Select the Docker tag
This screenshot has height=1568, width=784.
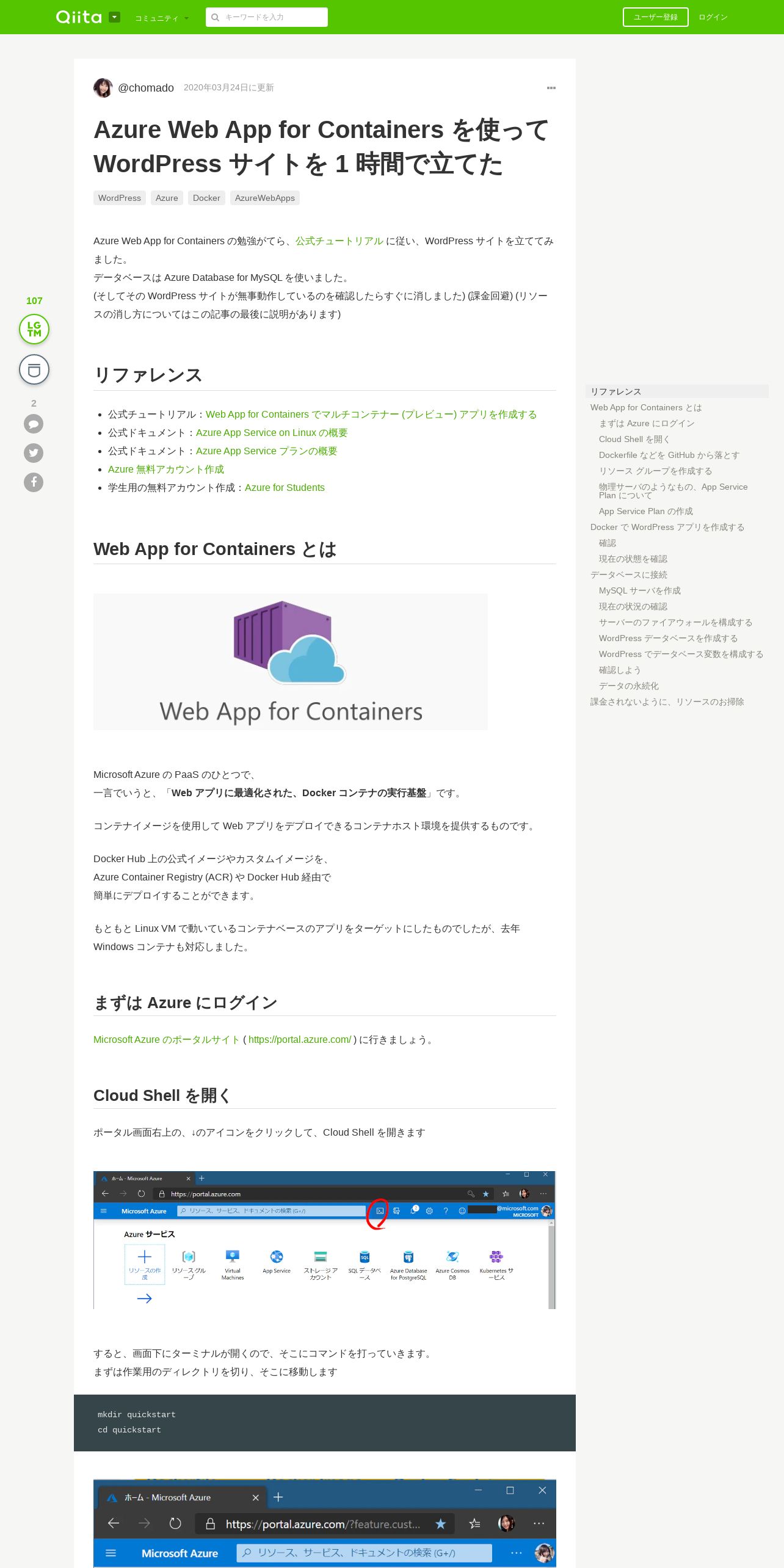point(206,198)
